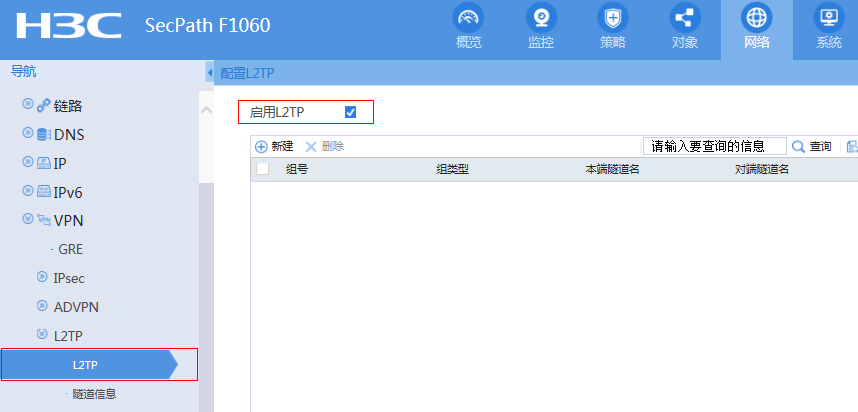Select the highlighted L2TP submenu item
Screen dimensions: 858x412
pos(89,365)
